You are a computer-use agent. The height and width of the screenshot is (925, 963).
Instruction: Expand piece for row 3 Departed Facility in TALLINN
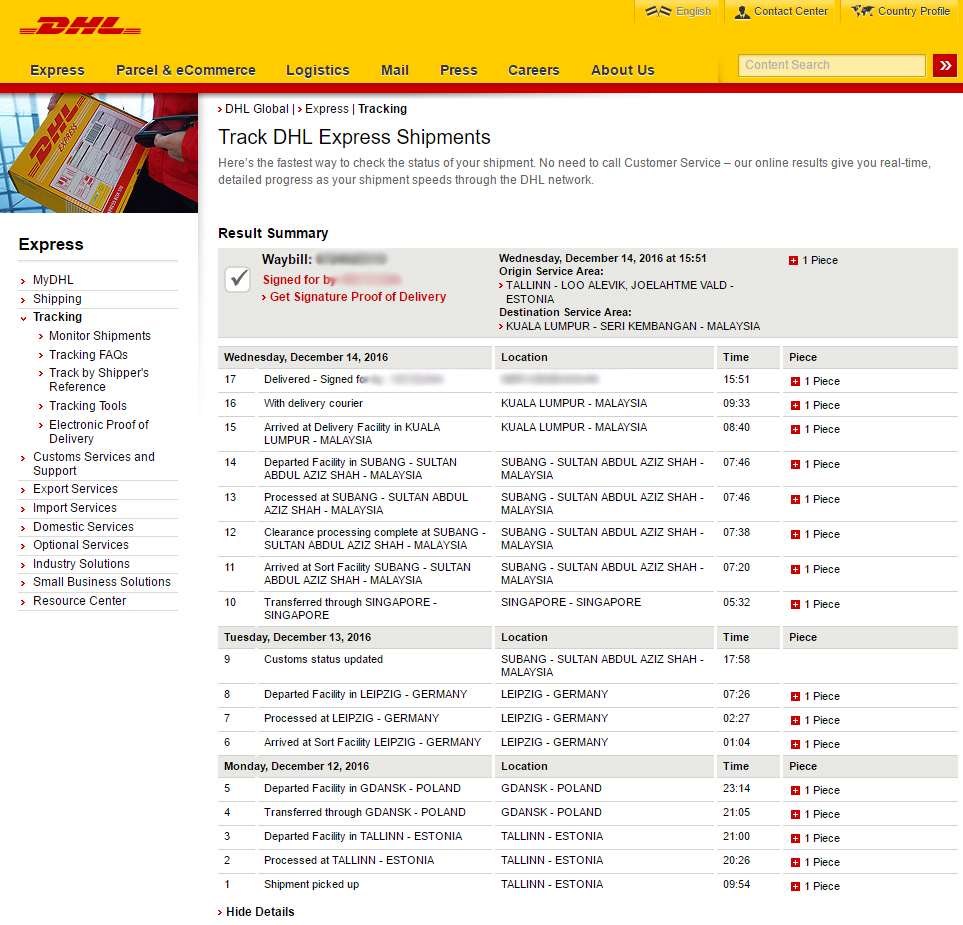tap(795, 838)
